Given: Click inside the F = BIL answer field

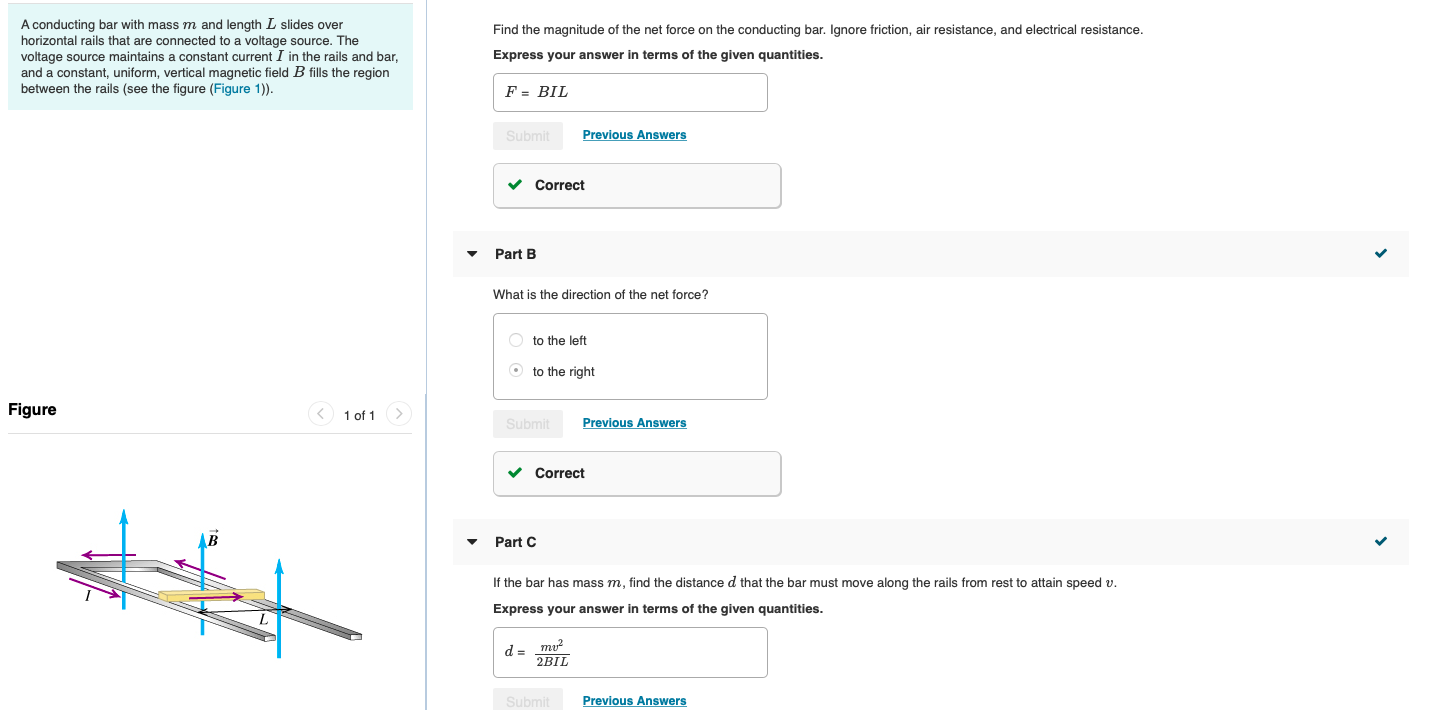Looking at the screenshot, I should tap(630, 91).
